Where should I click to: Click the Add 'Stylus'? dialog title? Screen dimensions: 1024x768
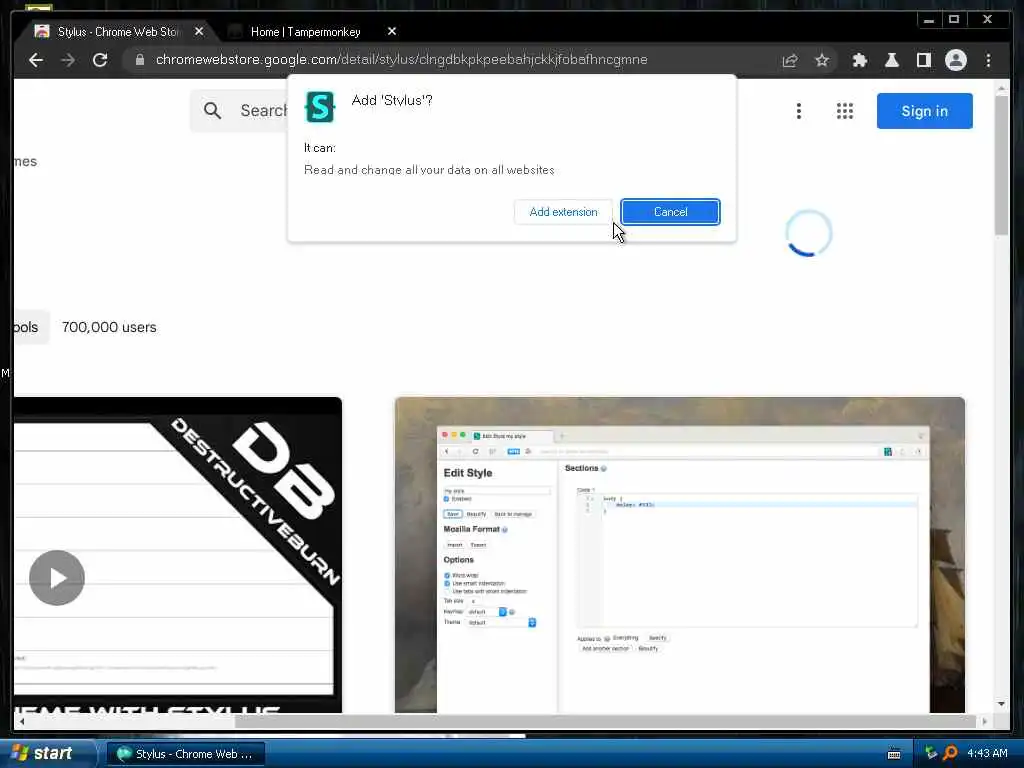tap(392, 100)
